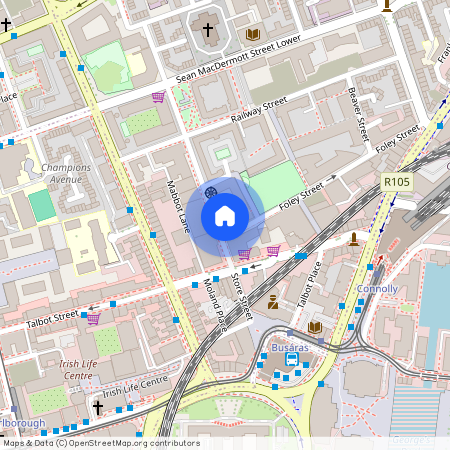Click the Champions Avenue label
The width and height of the screenshot is (450, 450).
(66, 173)
